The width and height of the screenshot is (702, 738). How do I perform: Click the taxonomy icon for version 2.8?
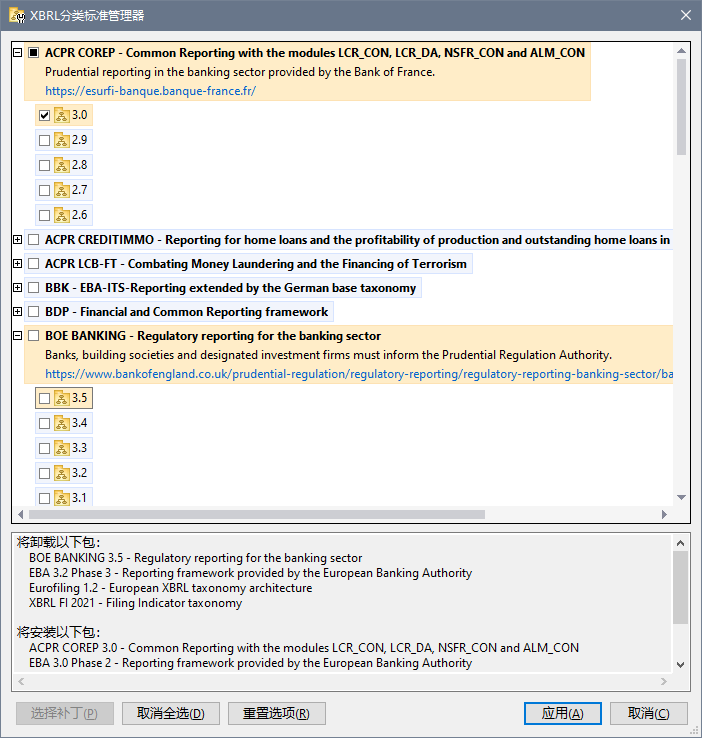[x=62, y=165]
